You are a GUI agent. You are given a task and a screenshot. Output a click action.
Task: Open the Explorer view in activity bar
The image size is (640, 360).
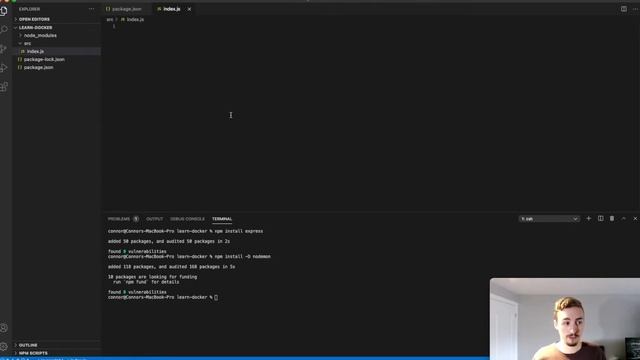click(4, 11)
